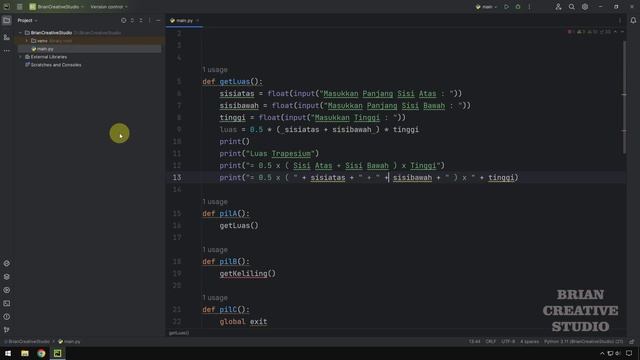Switch to the main.py editor tab
Screen dimensions: 640x360
pyautogui.click(x=182, y=20)
